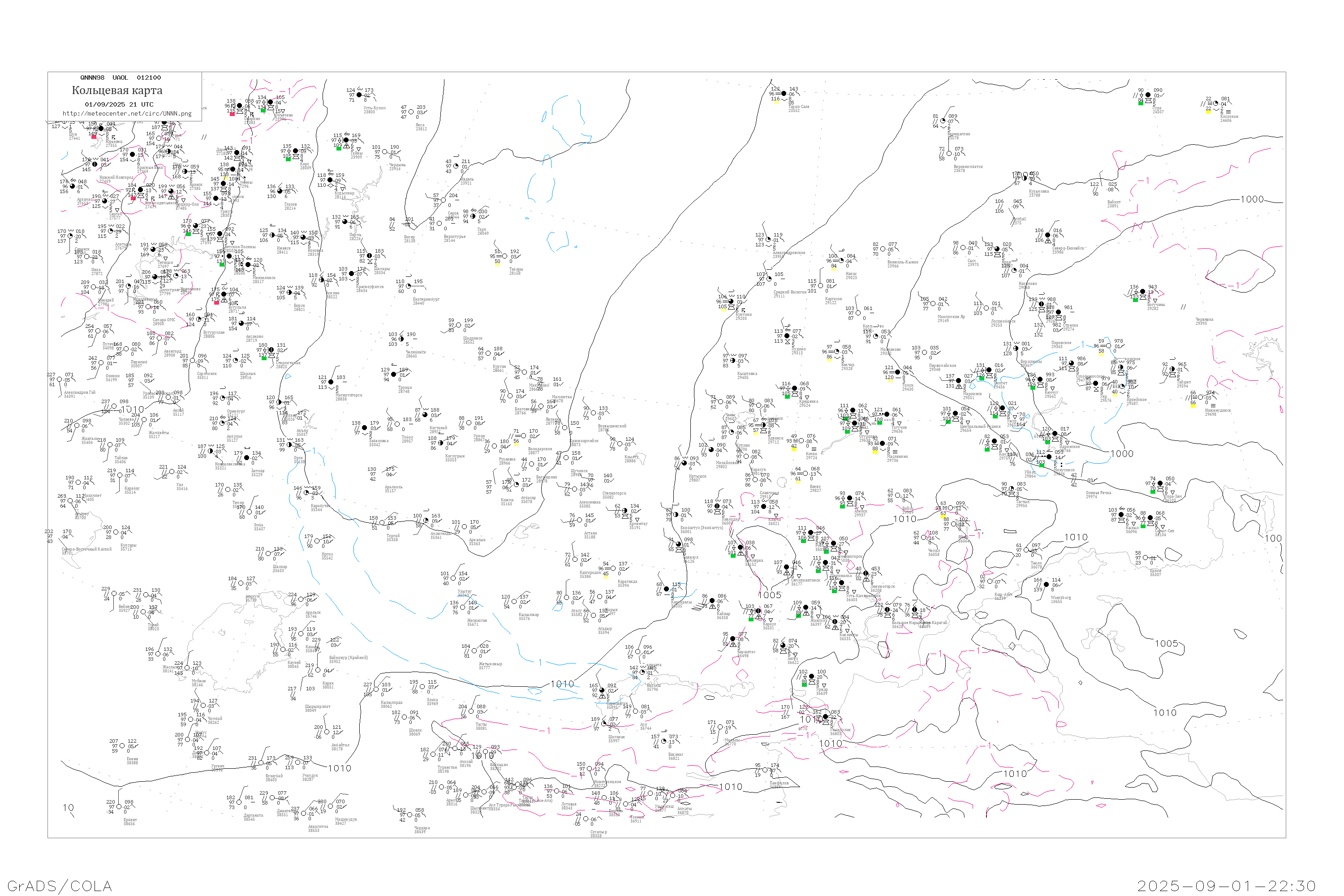Click the Тастып 29956 station circle
Screen dimensions: 1344x896
click(1011, 489)
